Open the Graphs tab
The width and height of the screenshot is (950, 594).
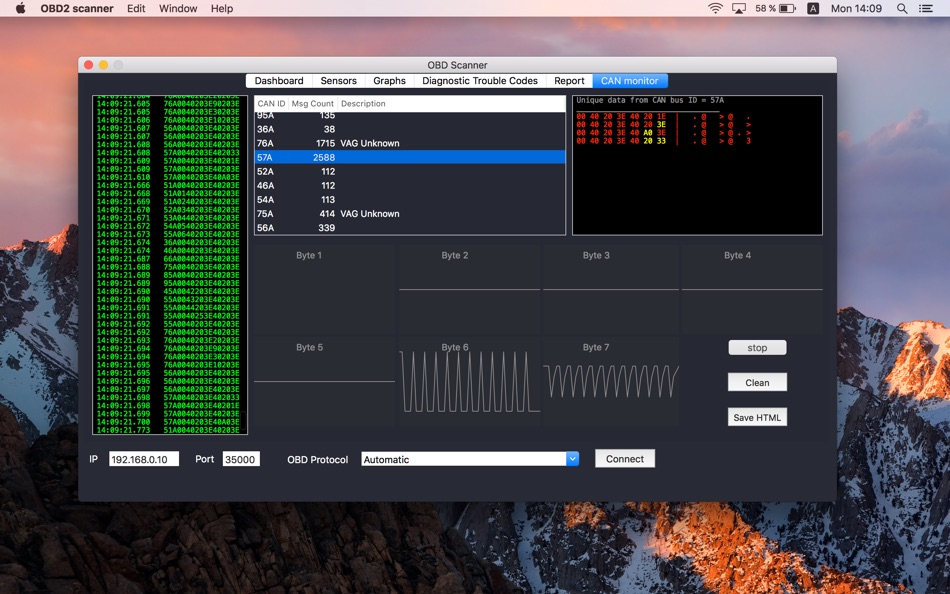pos(389,81)
